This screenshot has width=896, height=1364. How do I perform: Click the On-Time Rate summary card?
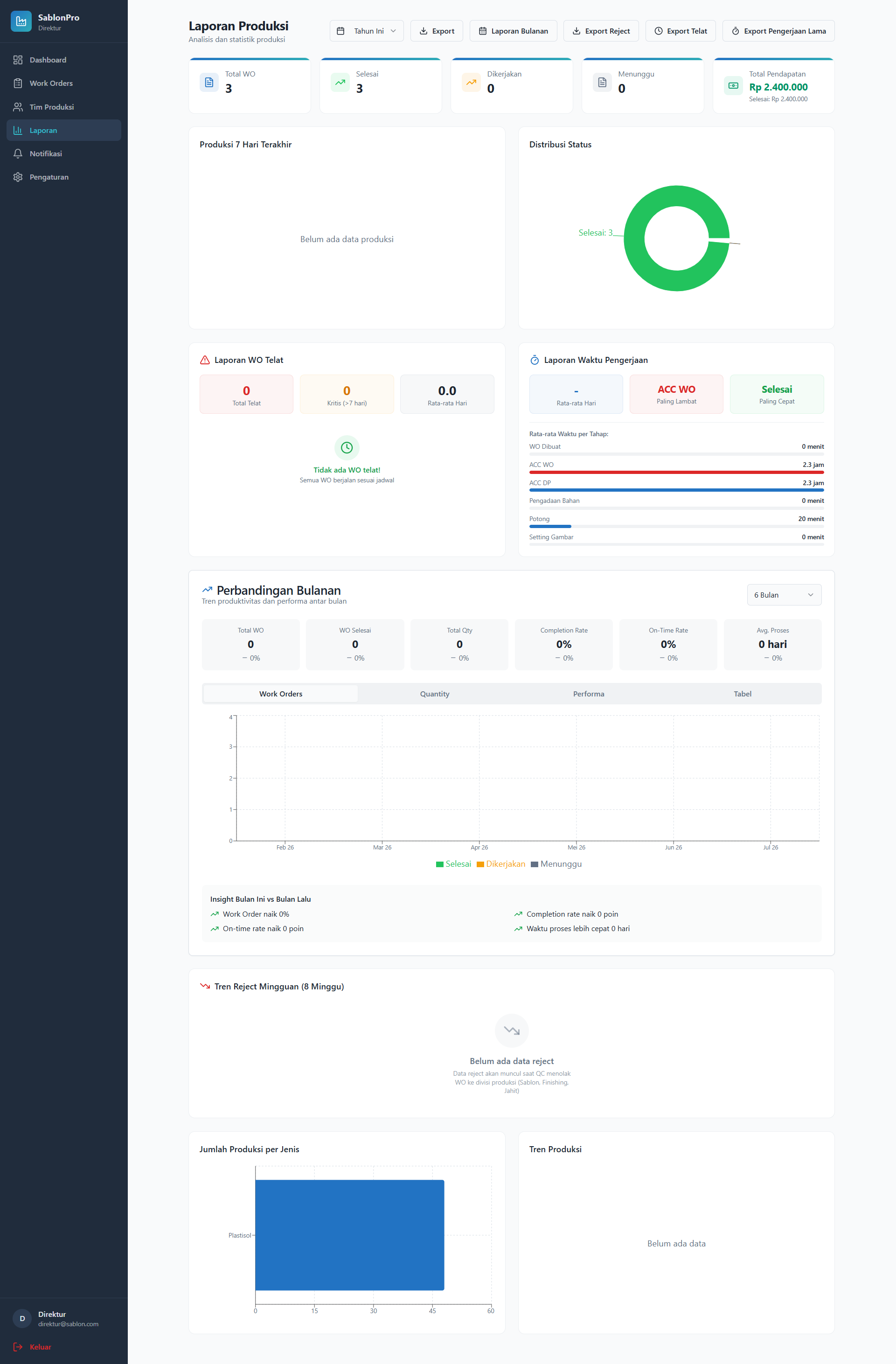[668, 645]
